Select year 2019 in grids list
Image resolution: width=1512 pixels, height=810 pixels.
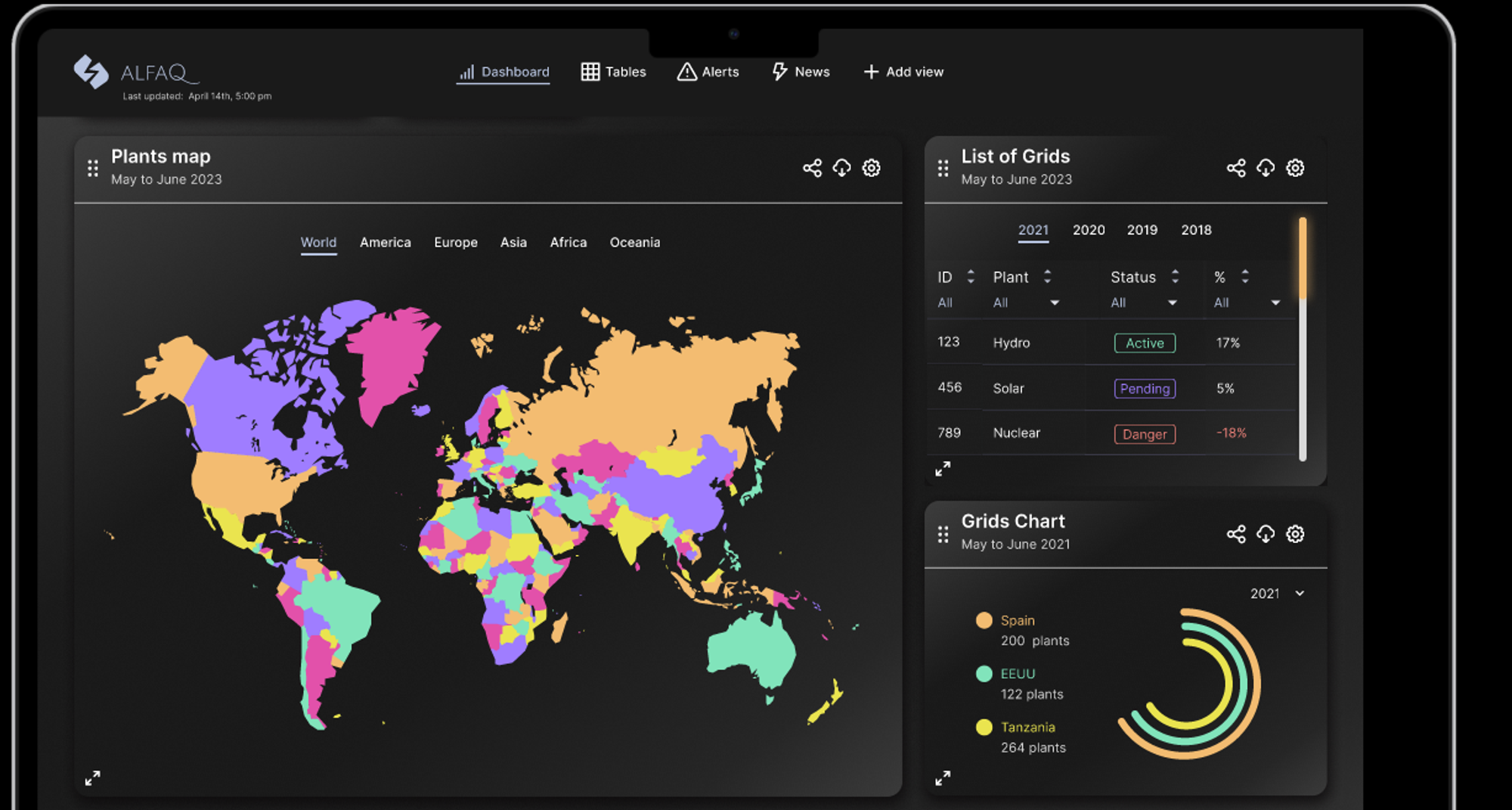click(x=1142, y=230)
